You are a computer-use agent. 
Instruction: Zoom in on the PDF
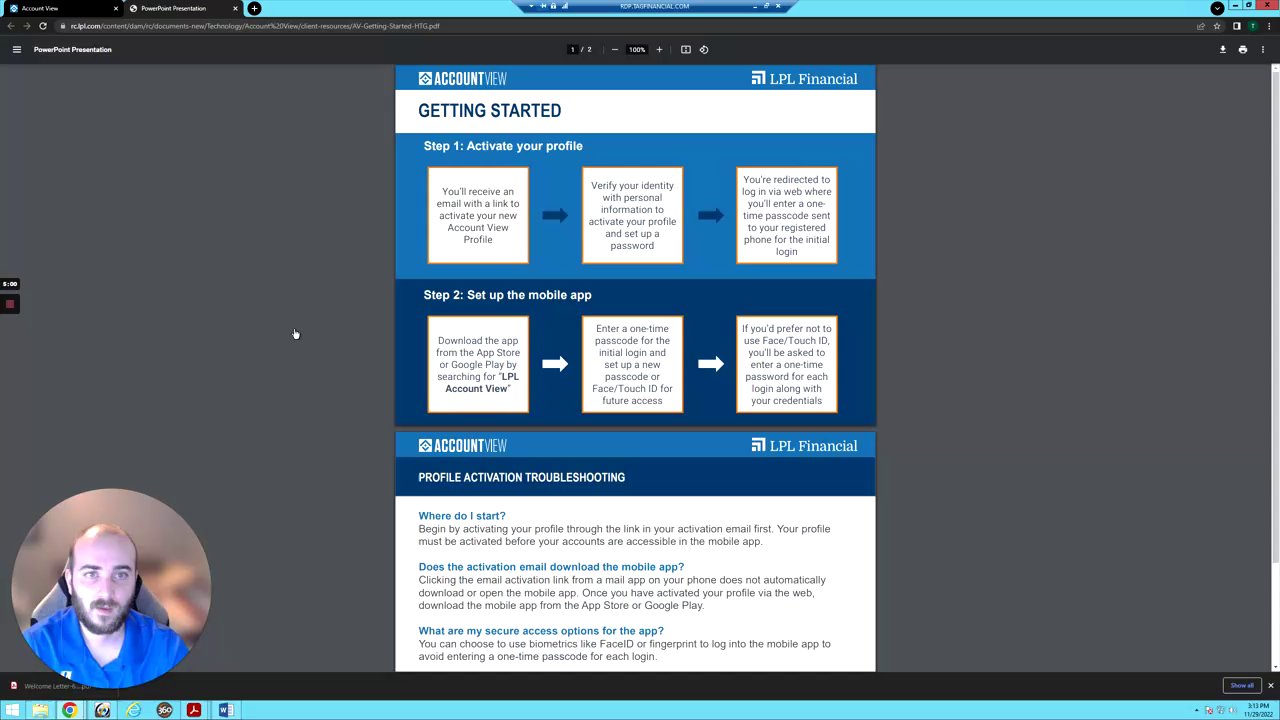pyautogui.click(x=659, y=49)
